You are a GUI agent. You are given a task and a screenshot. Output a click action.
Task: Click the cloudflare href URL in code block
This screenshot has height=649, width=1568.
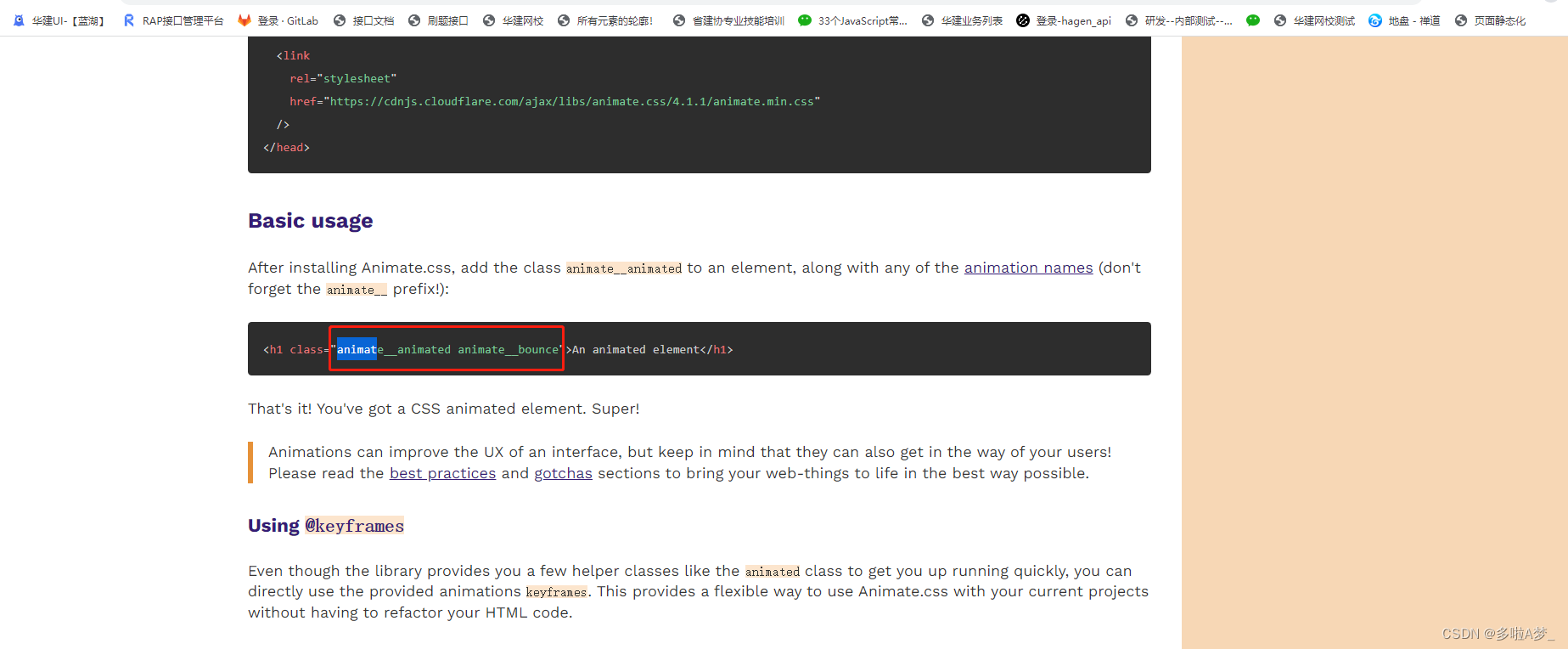coord(571,101)
